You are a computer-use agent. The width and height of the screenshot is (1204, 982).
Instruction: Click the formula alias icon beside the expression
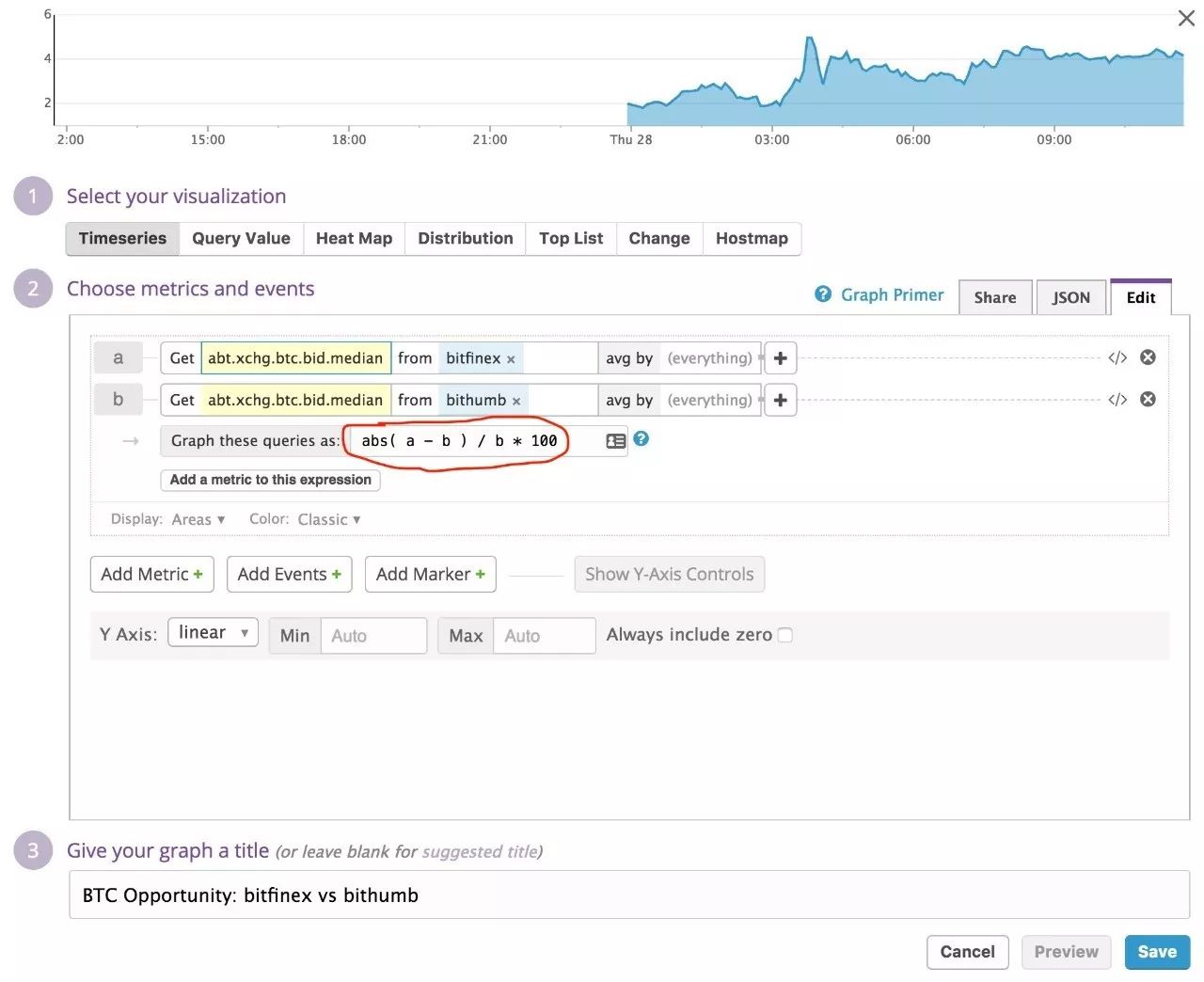click(x=616, y=440)
